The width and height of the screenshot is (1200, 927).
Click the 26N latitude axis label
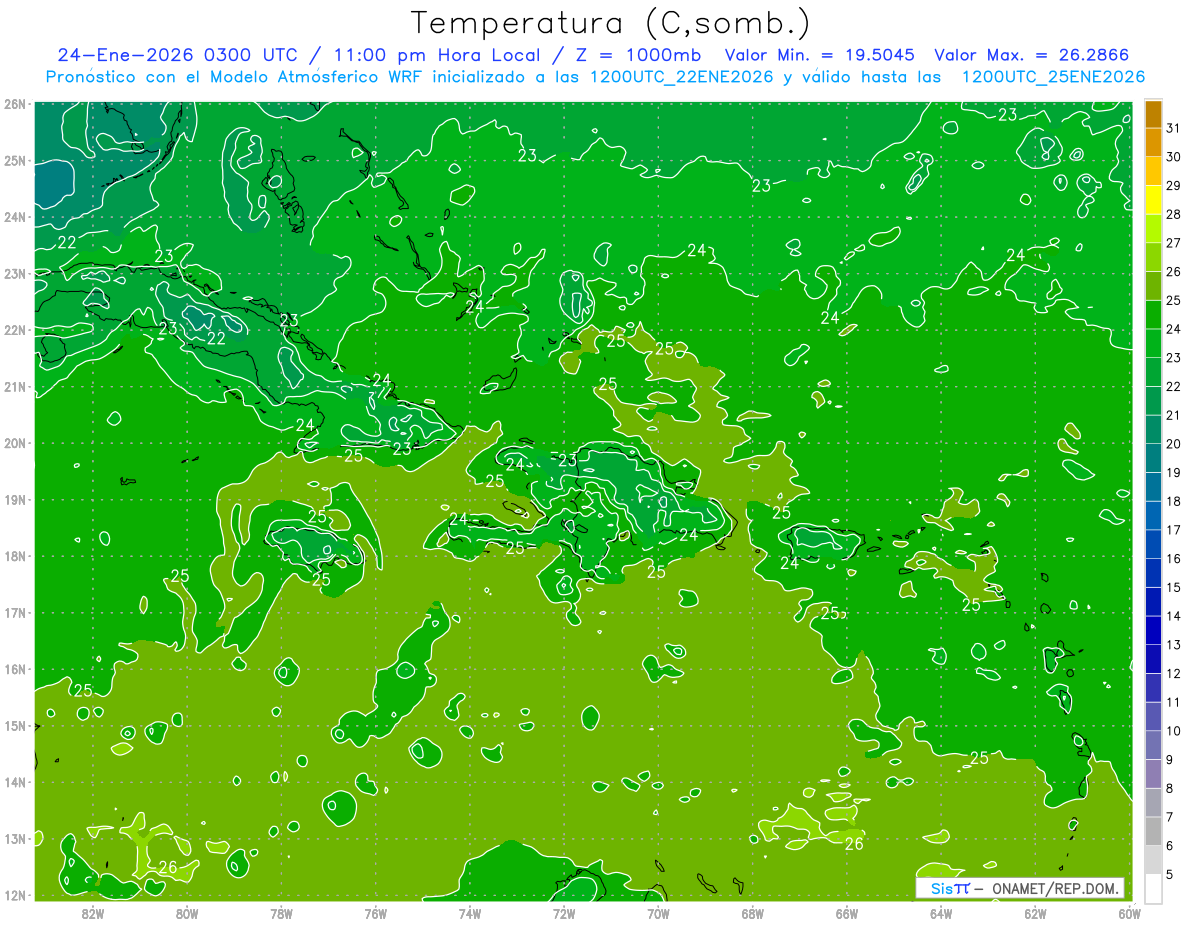pos(15,104)
